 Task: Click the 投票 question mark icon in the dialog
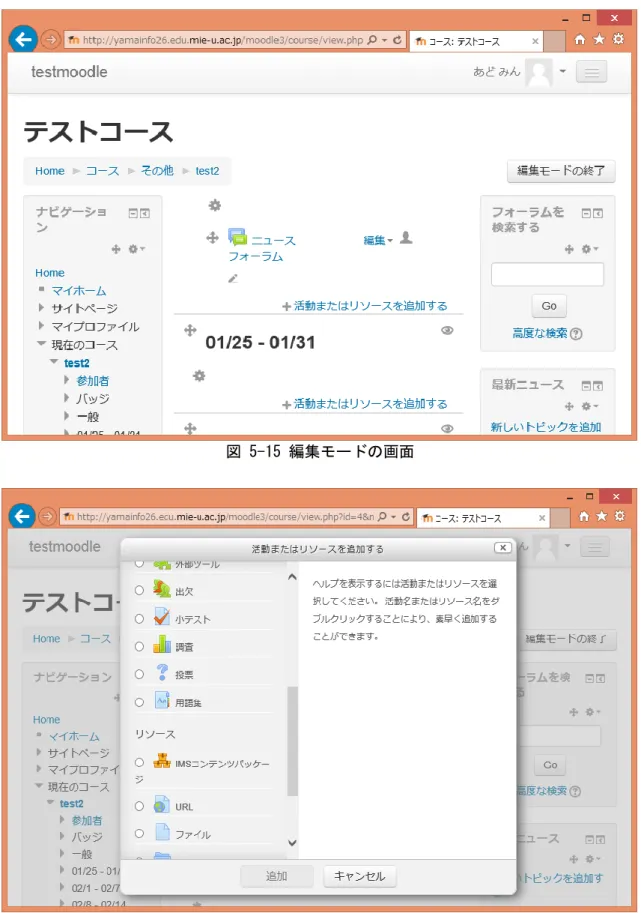pos(162,673)
